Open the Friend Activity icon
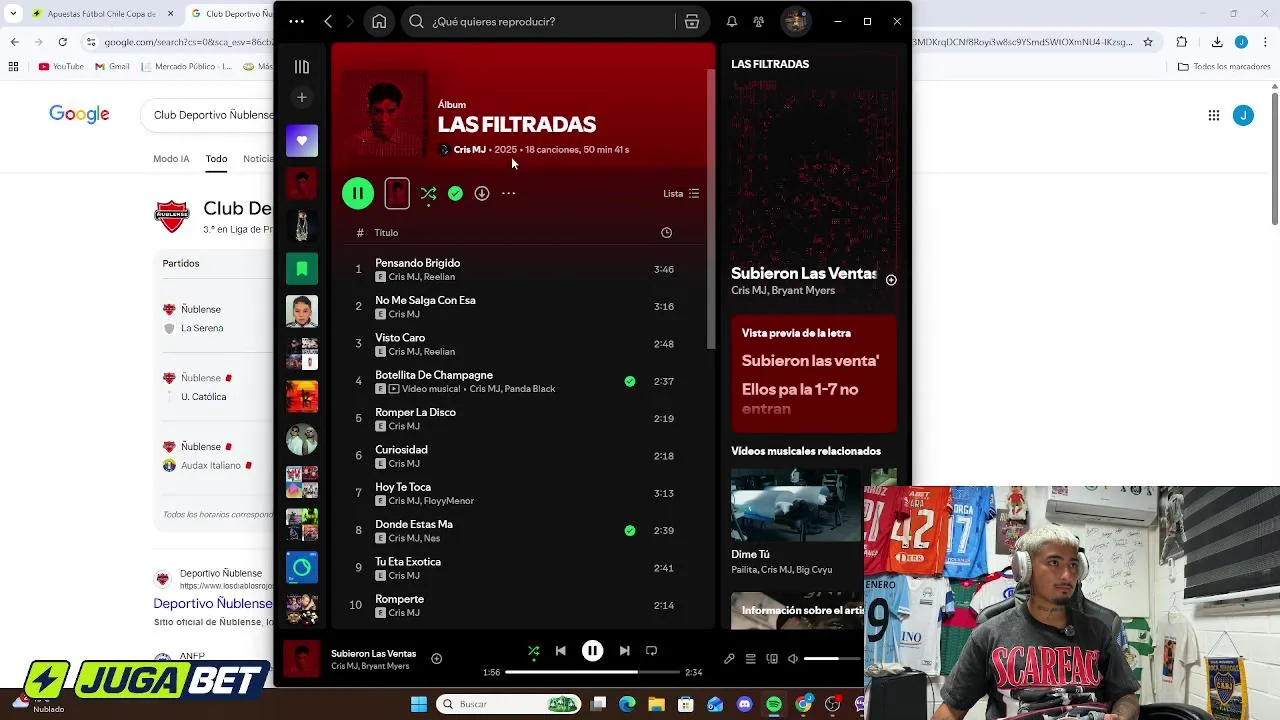 tap(759, 21)
